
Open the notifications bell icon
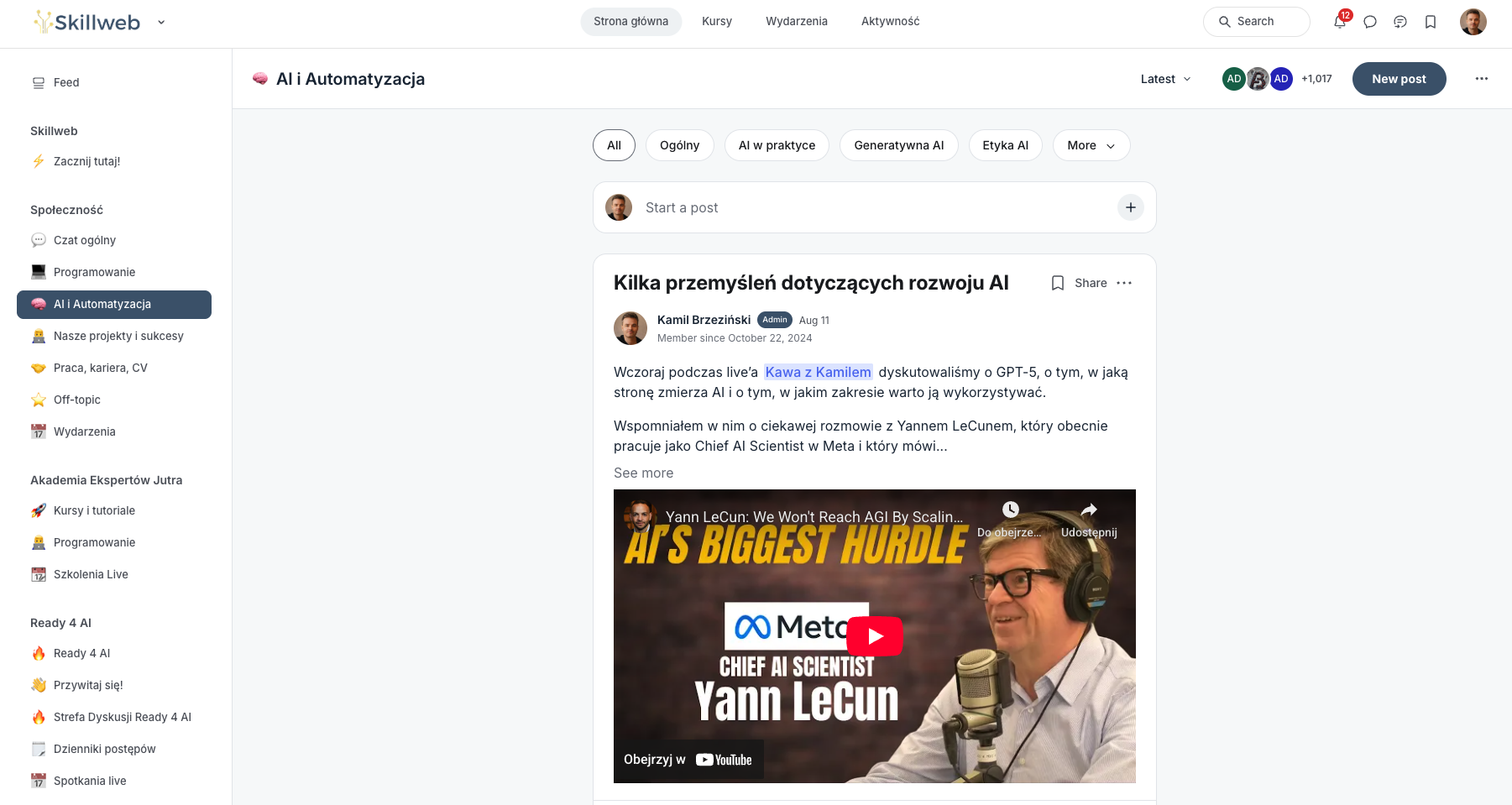pyautogui.click(x=1340, y=22)
